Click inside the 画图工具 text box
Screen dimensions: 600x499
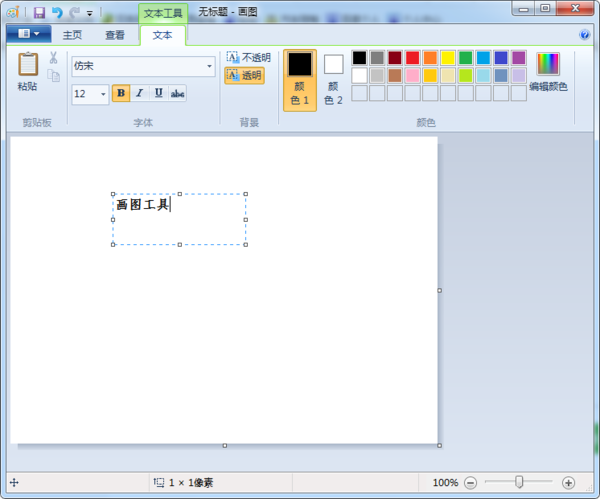pos(179,219)
